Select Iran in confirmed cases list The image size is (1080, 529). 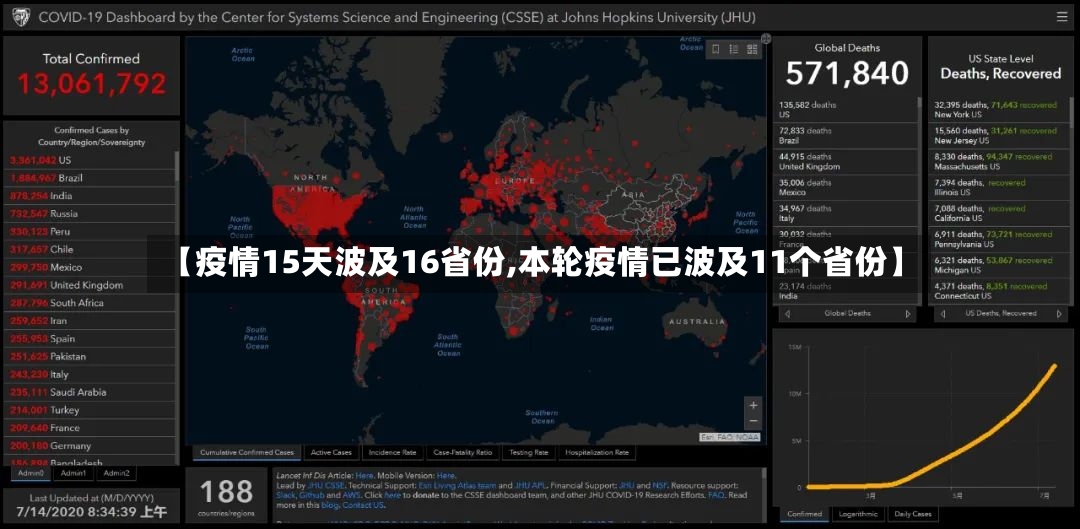(x=90, y=321)
